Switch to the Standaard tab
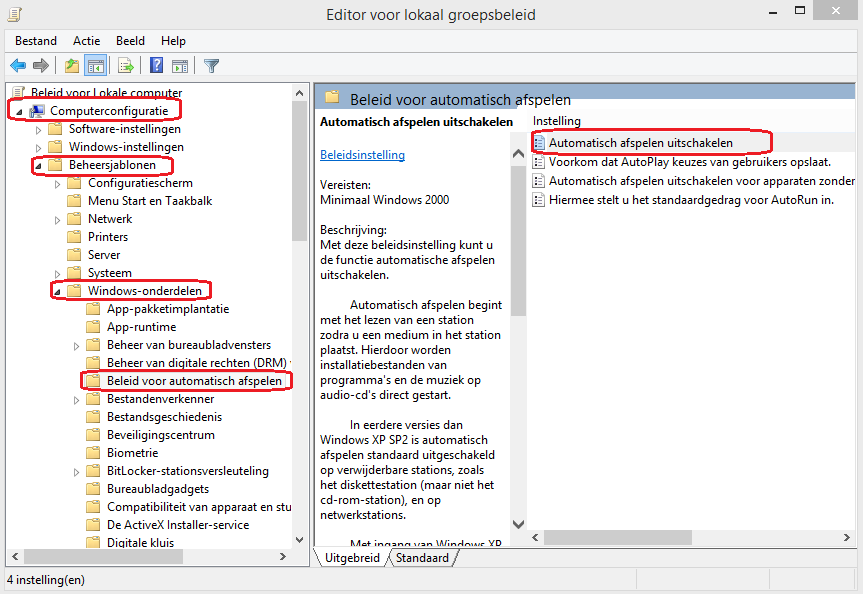 tap(422, 558)
